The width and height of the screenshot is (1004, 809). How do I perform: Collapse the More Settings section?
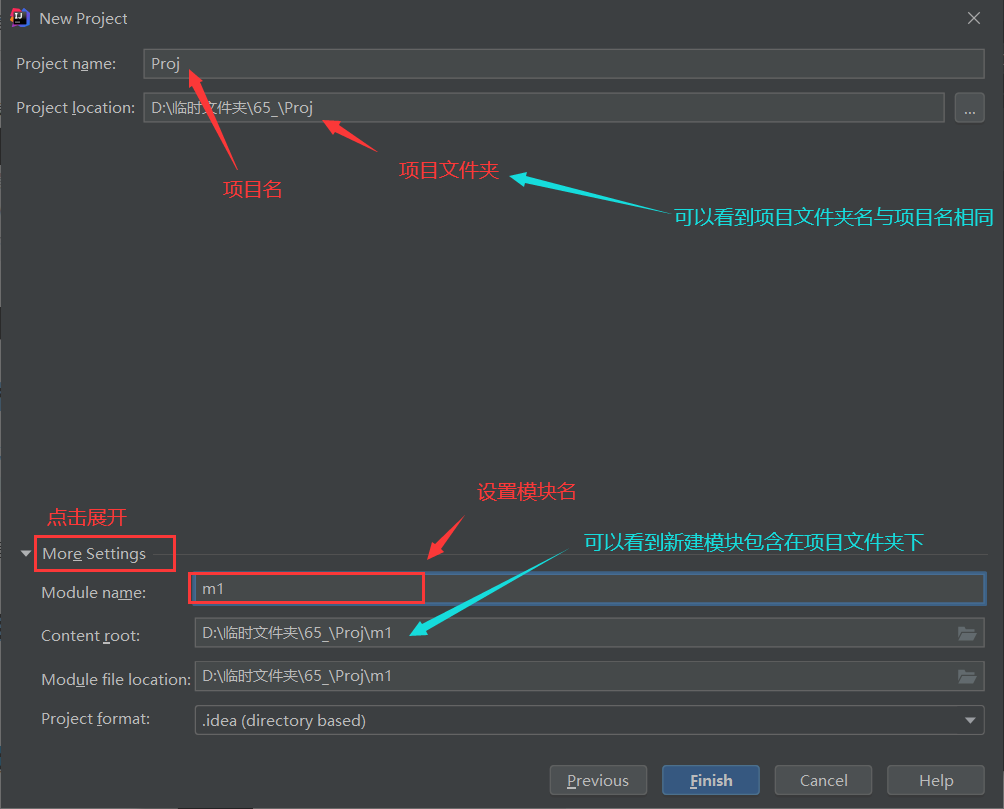26,553
